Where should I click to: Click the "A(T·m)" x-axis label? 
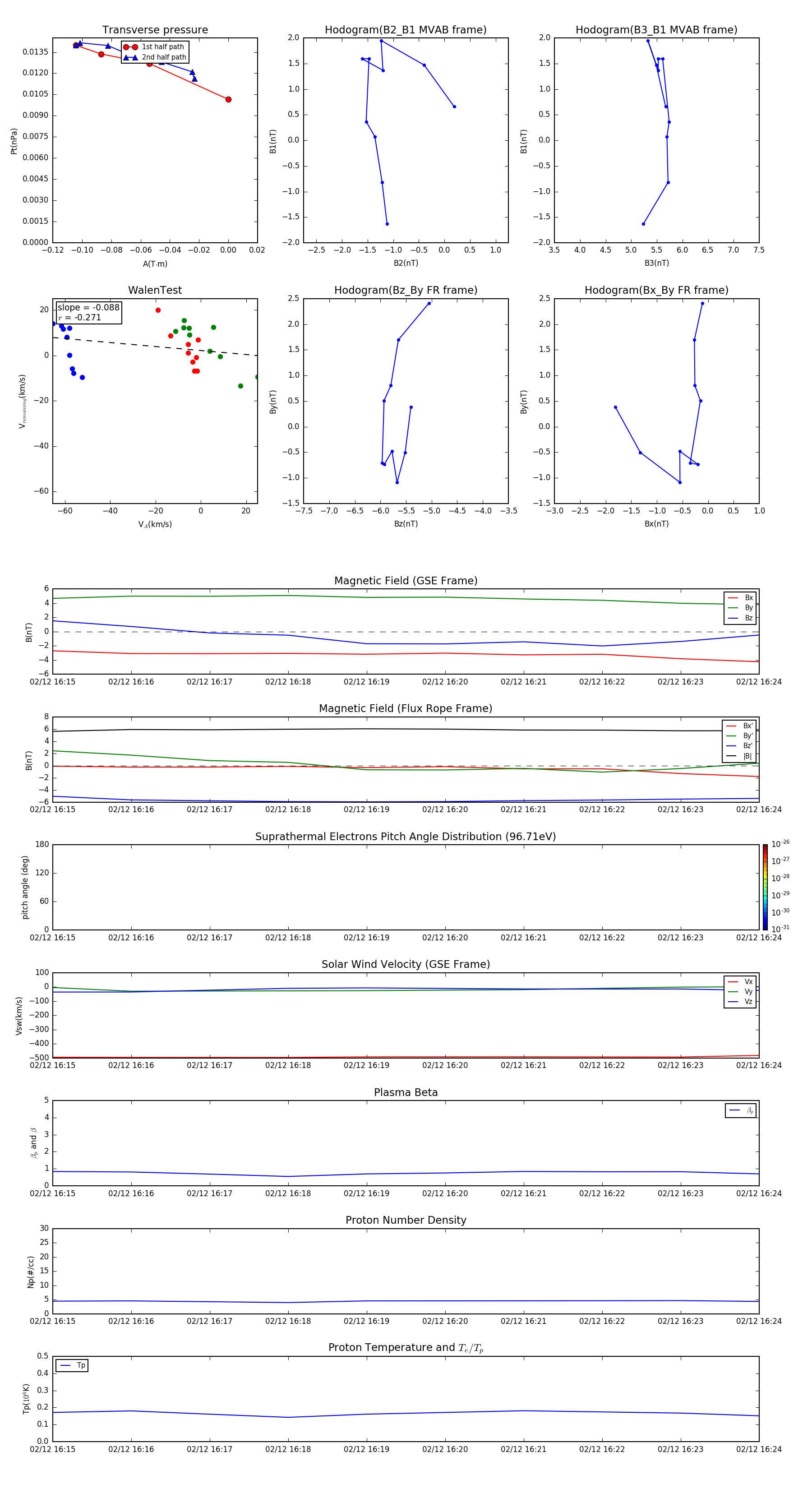pyautogui.click(x=155, y=264)
